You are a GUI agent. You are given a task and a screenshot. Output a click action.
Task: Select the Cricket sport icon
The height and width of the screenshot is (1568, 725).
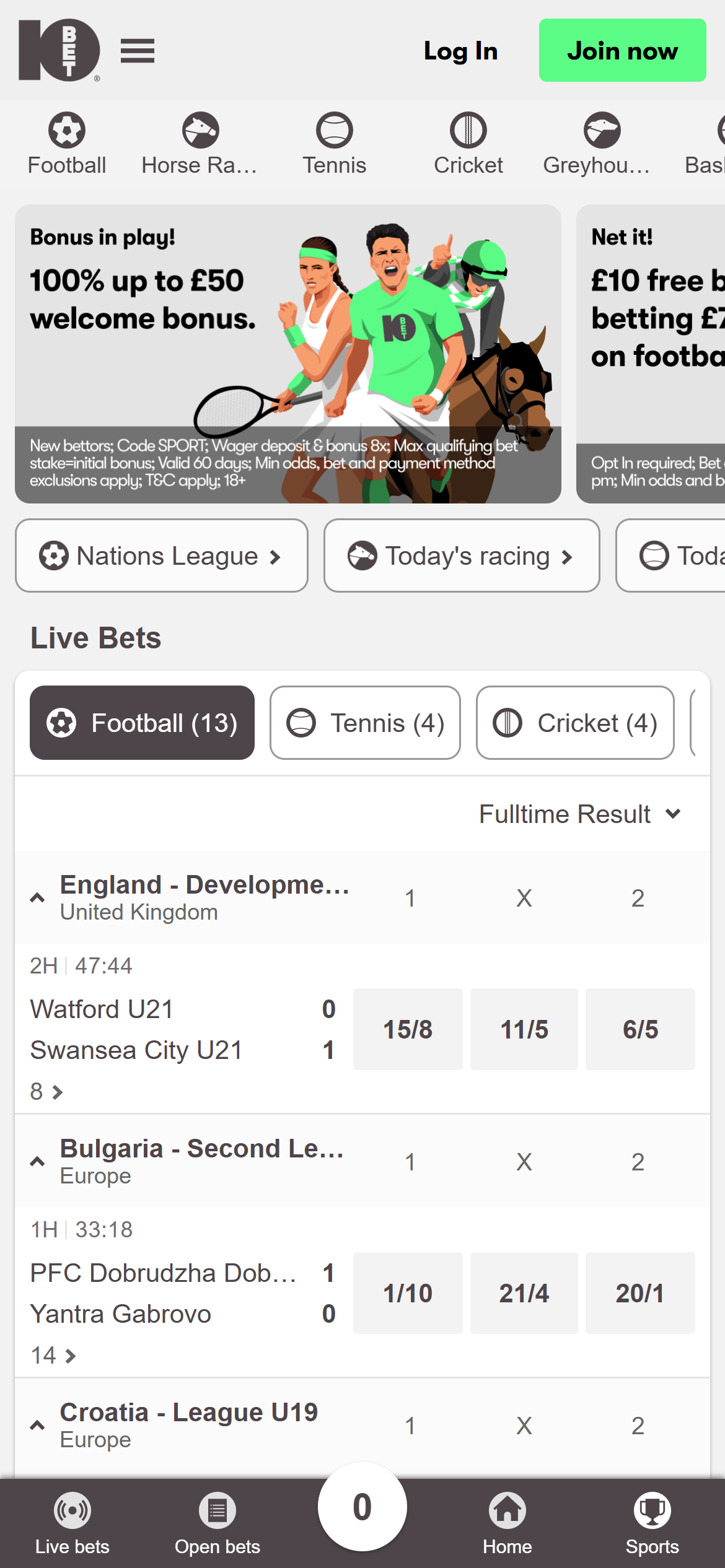[468, 130]
